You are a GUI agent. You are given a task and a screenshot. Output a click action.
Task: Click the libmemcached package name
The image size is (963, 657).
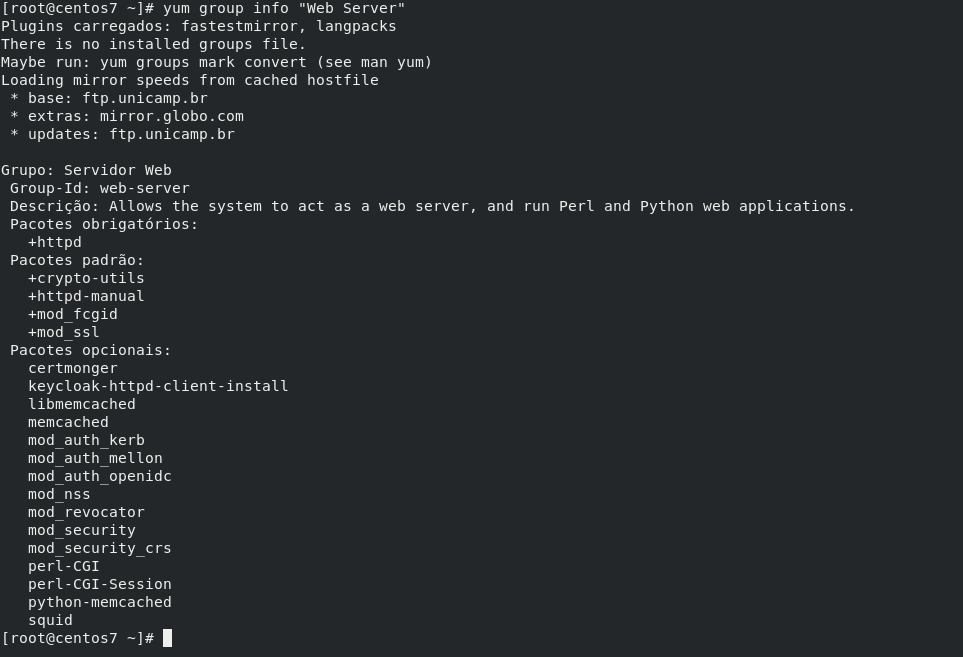tap(82, 404)
